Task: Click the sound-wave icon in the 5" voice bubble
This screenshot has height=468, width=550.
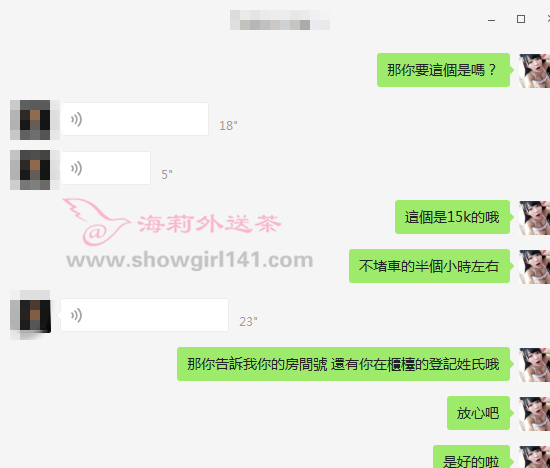Action: coord(76,168)
